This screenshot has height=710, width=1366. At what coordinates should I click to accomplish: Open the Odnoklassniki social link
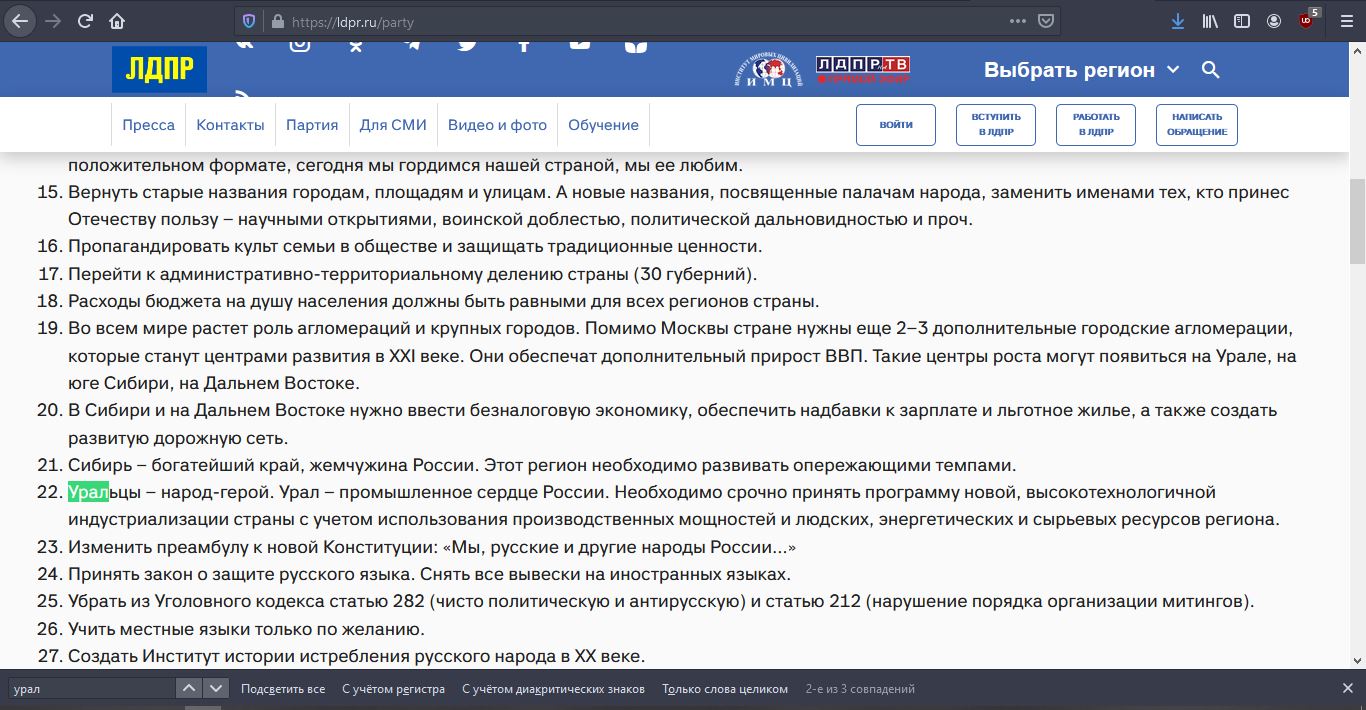pos(356,45)
